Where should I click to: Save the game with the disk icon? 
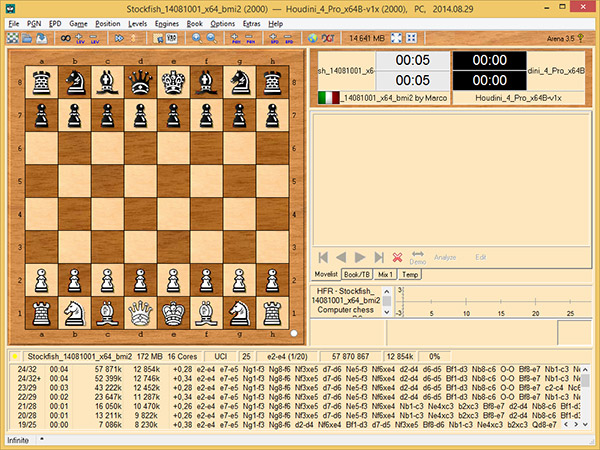41,38
